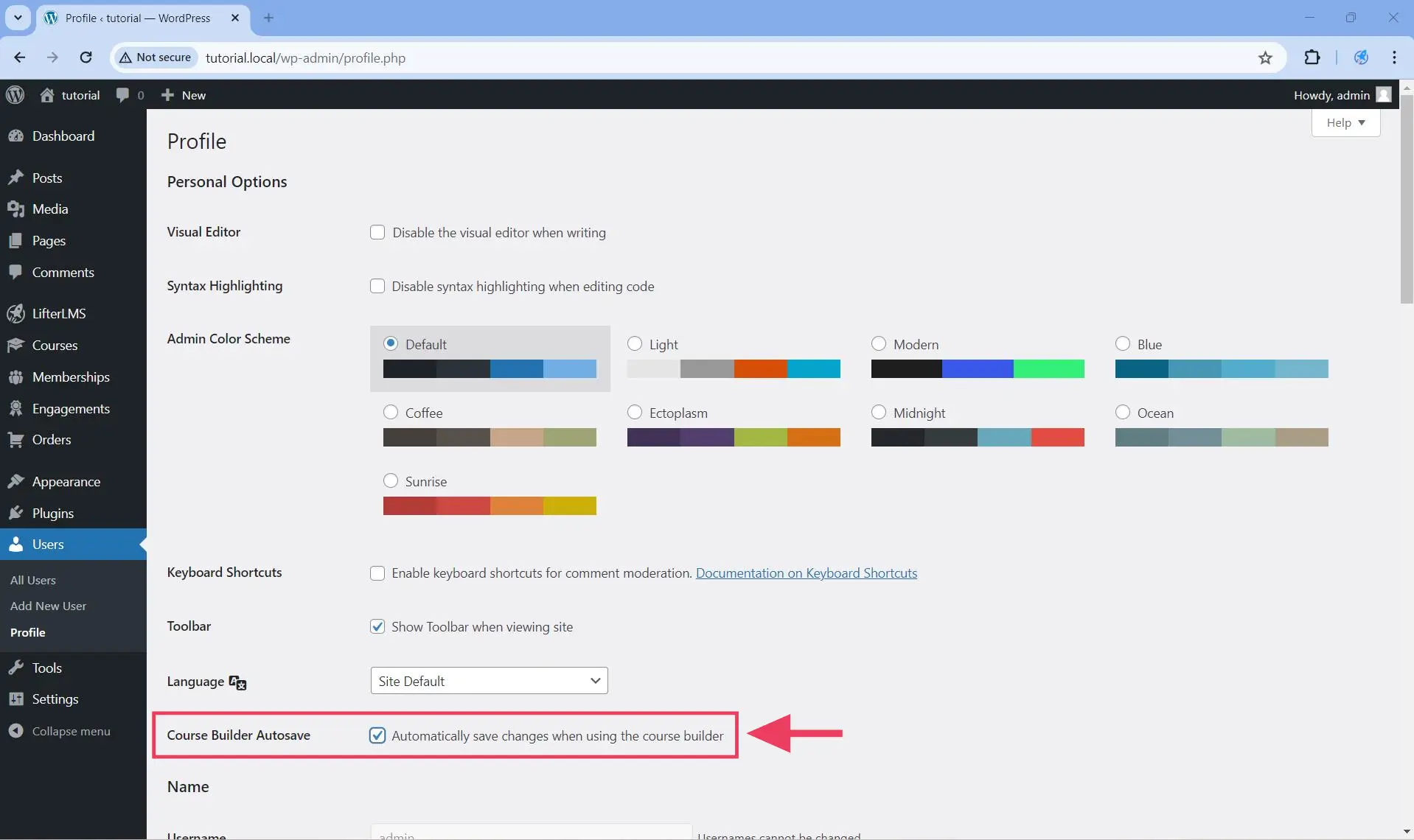
Task: Select the Light color scheme radio
Action: click(635, 344)
